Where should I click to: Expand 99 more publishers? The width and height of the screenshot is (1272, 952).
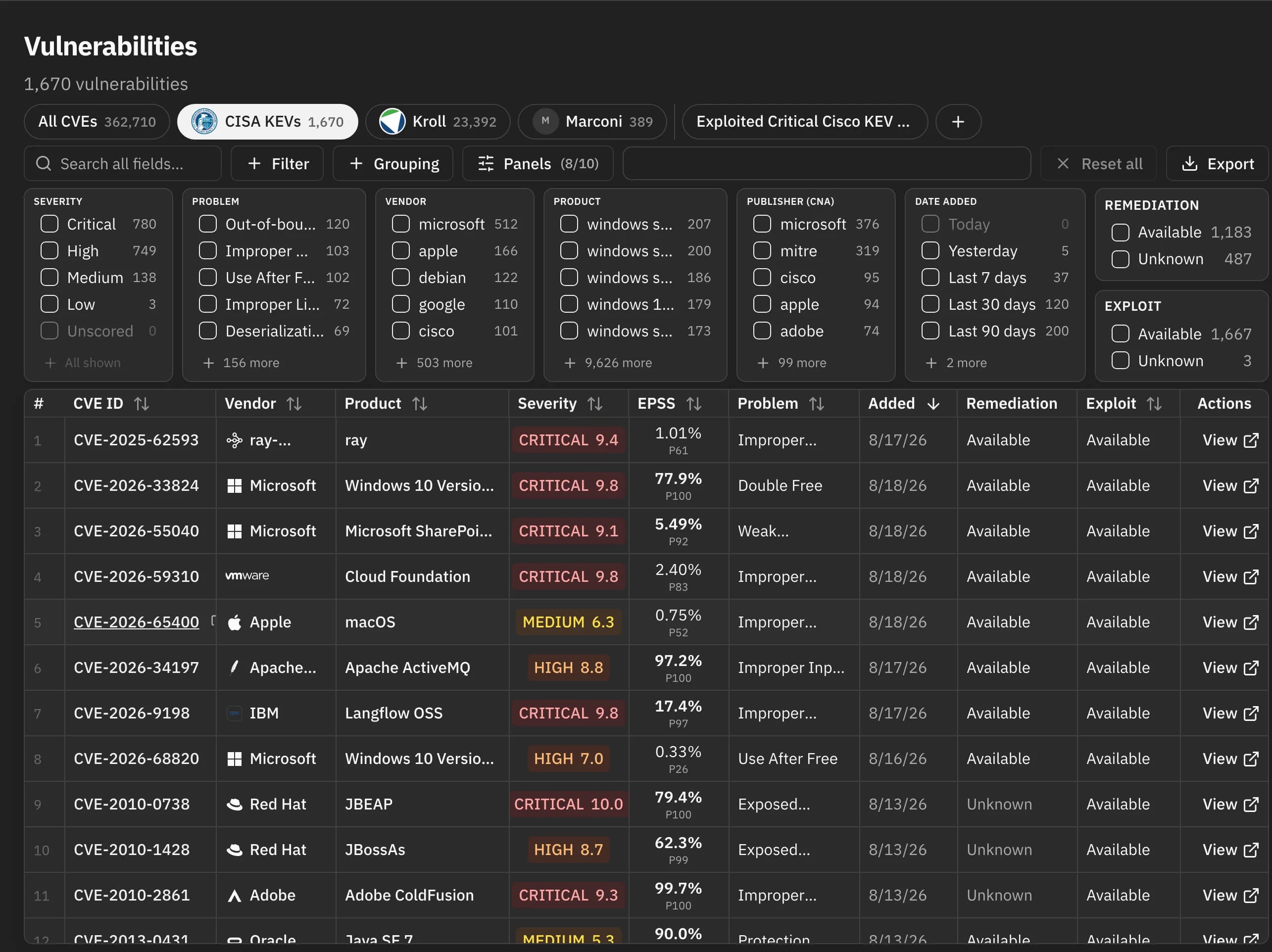(791, 363)
